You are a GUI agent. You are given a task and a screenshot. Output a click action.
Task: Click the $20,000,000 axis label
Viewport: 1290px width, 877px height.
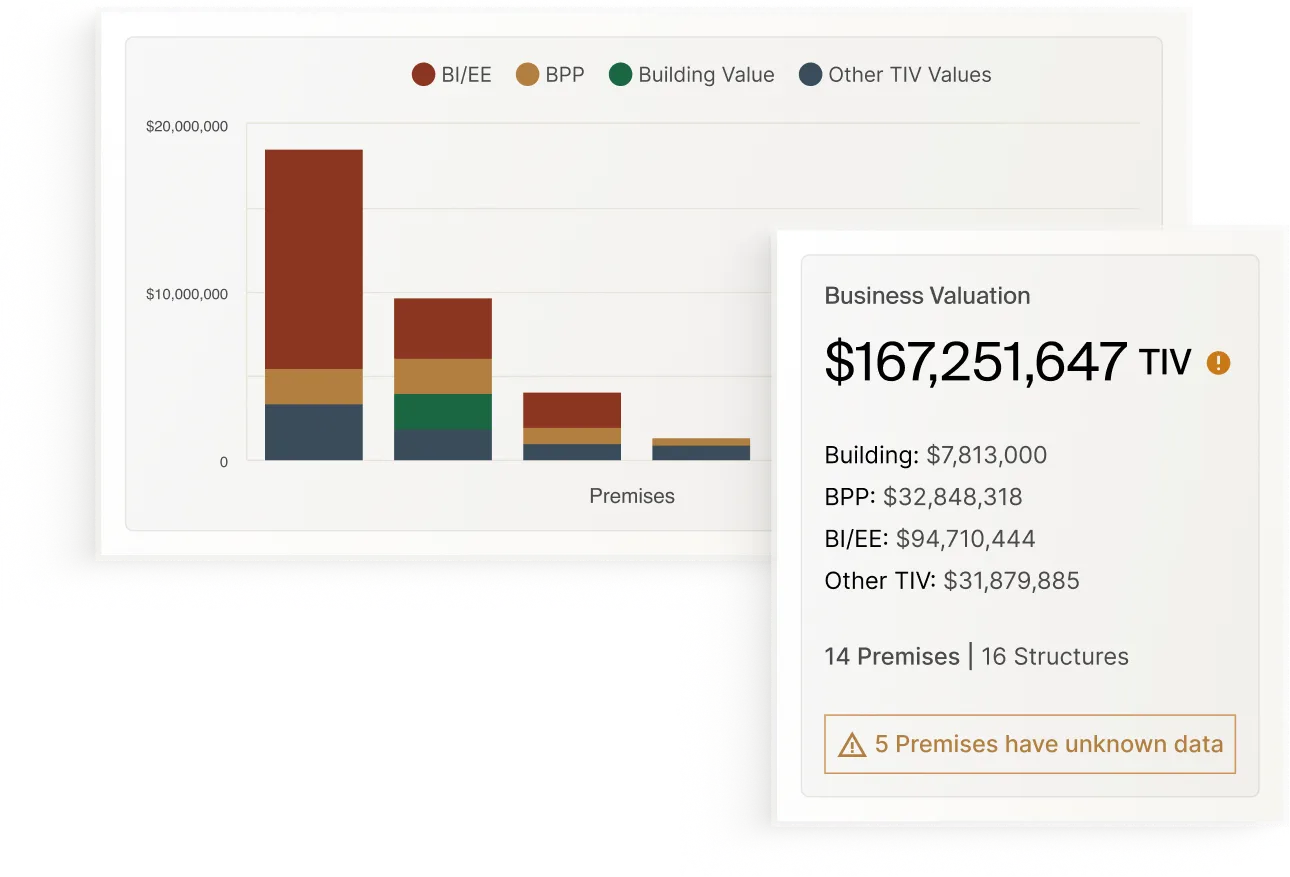187,126
